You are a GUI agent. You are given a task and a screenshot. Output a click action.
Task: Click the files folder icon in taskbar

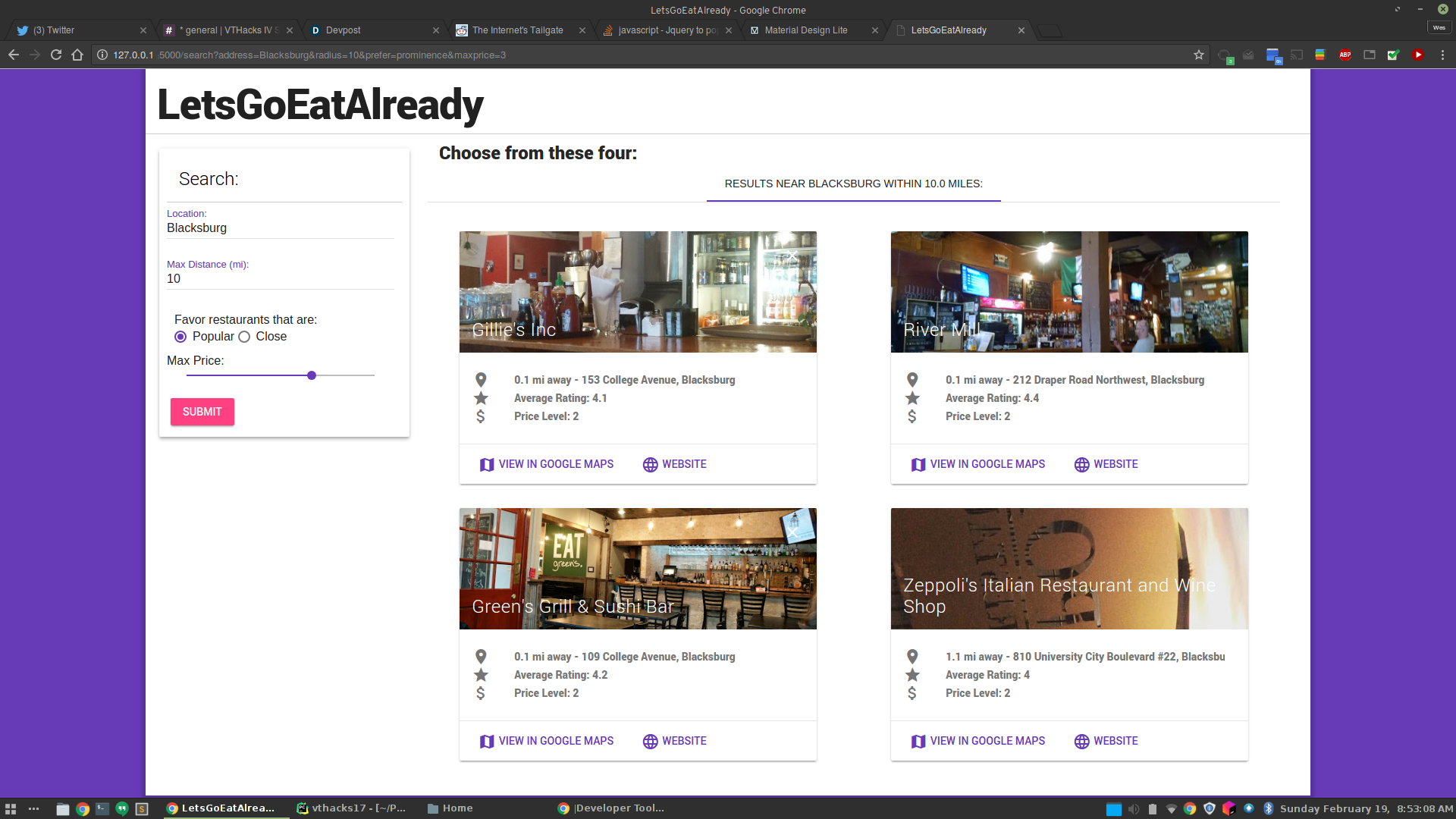[63, 808]
